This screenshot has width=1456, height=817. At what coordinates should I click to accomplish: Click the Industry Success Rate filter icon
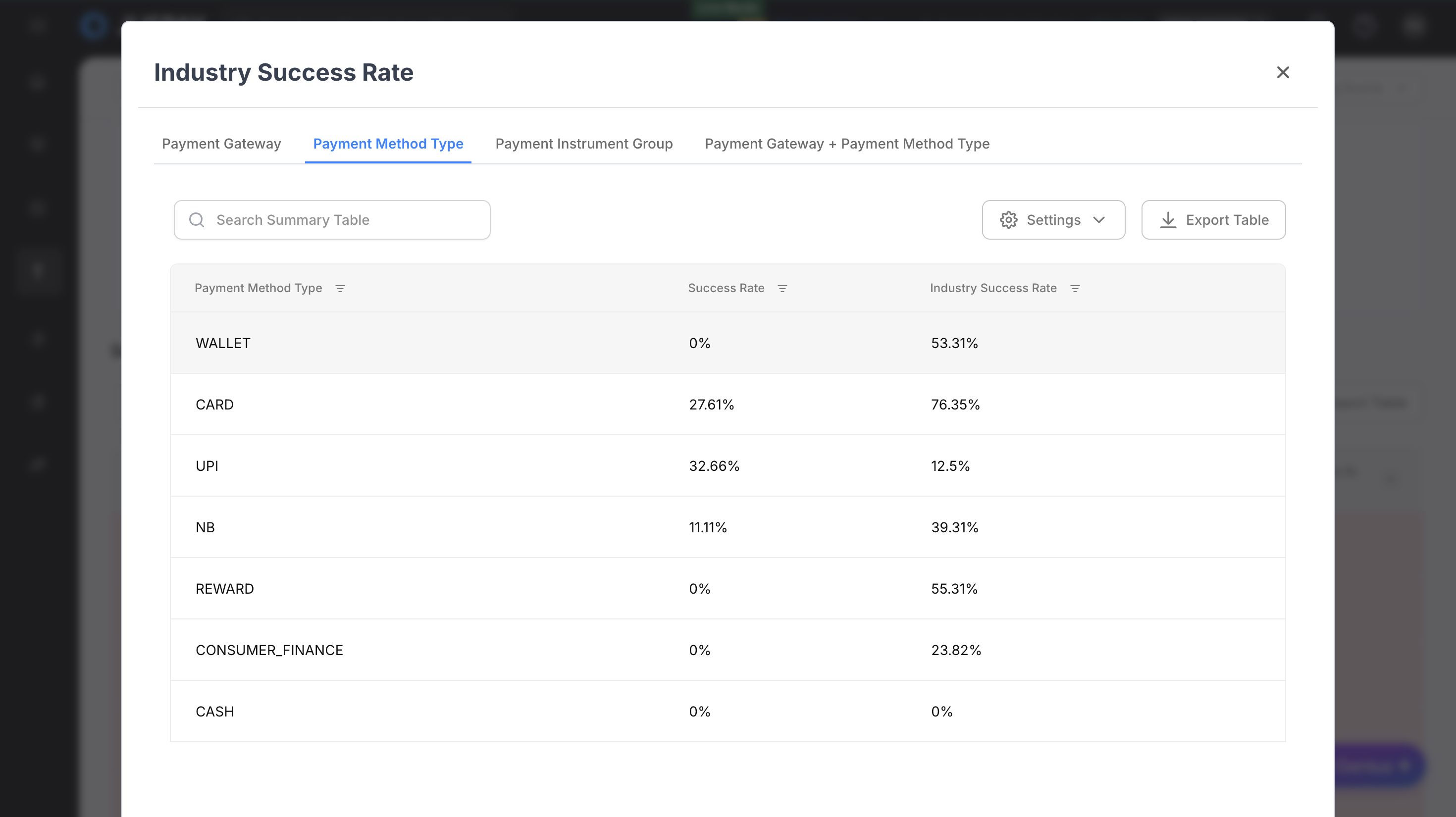point(1075,289)
